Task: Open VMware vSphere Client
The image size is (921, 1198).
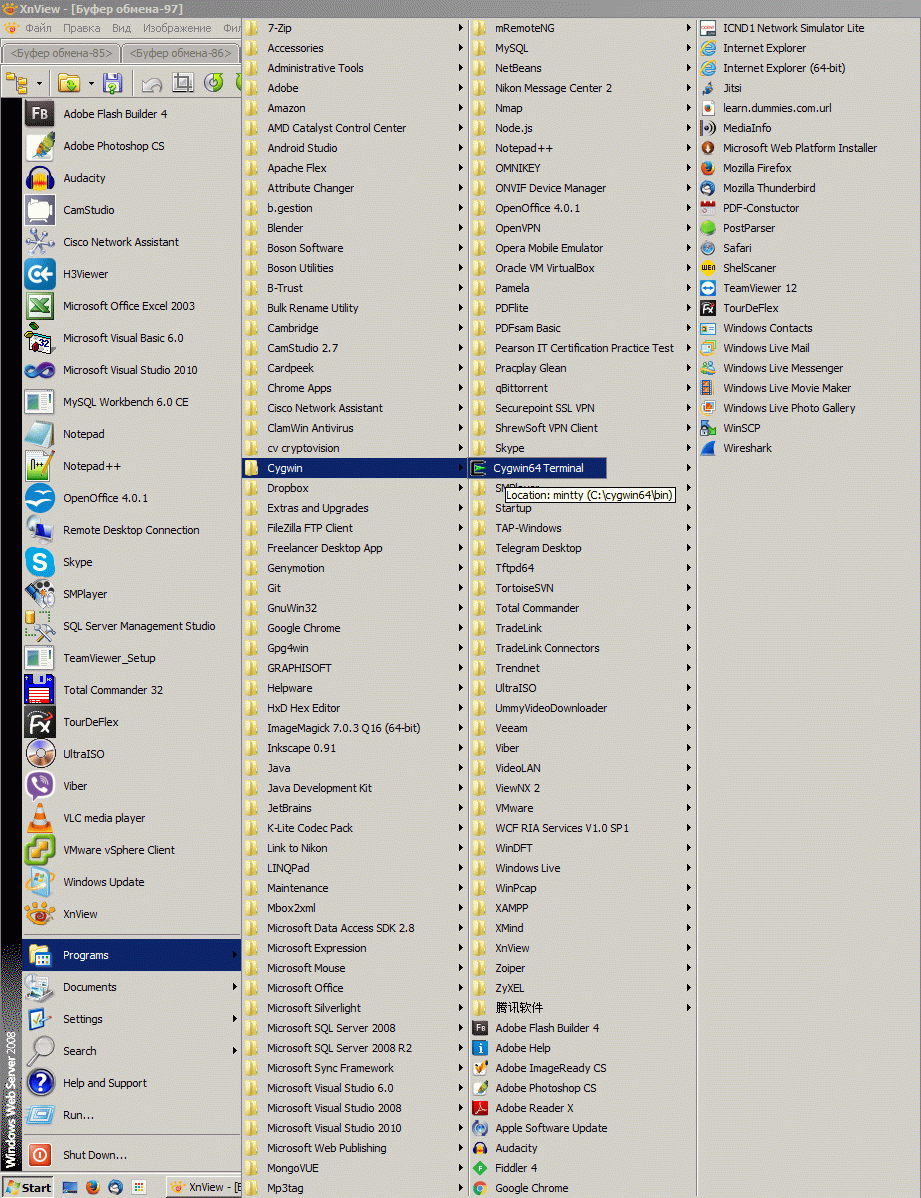Action: (x=131, y=850)
